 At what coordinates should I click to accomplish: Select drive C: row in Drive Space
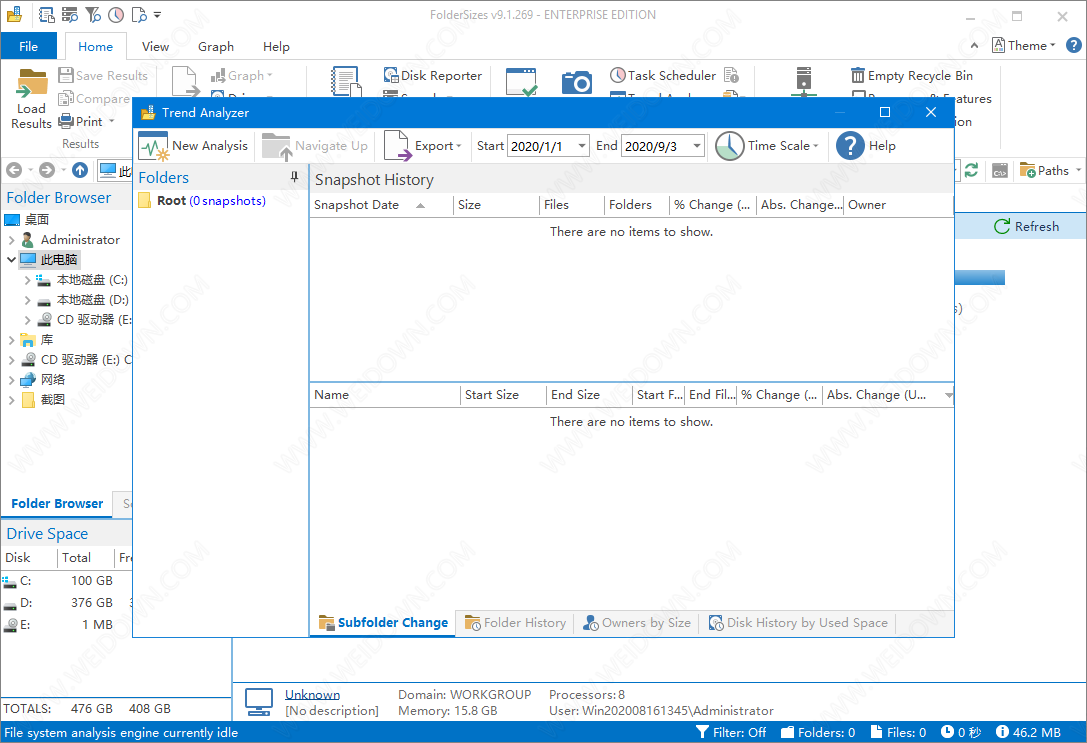(67, 581)
